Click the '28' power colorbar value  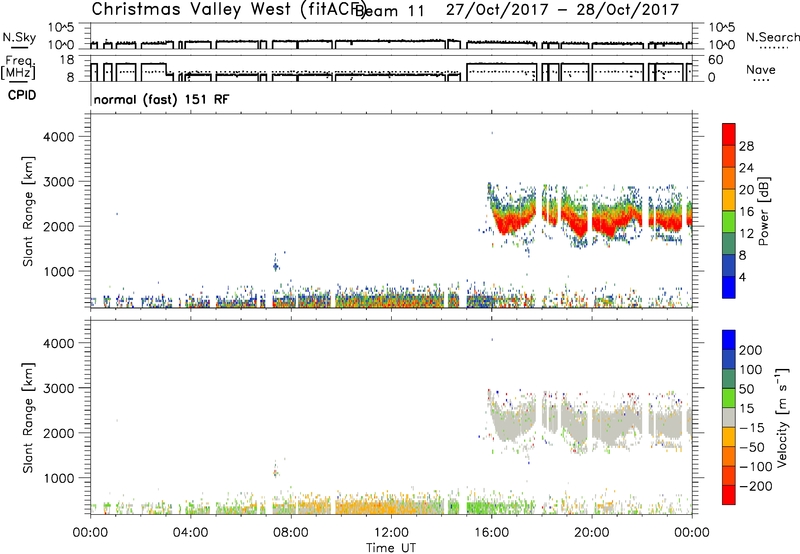click(x=746, y=146)
